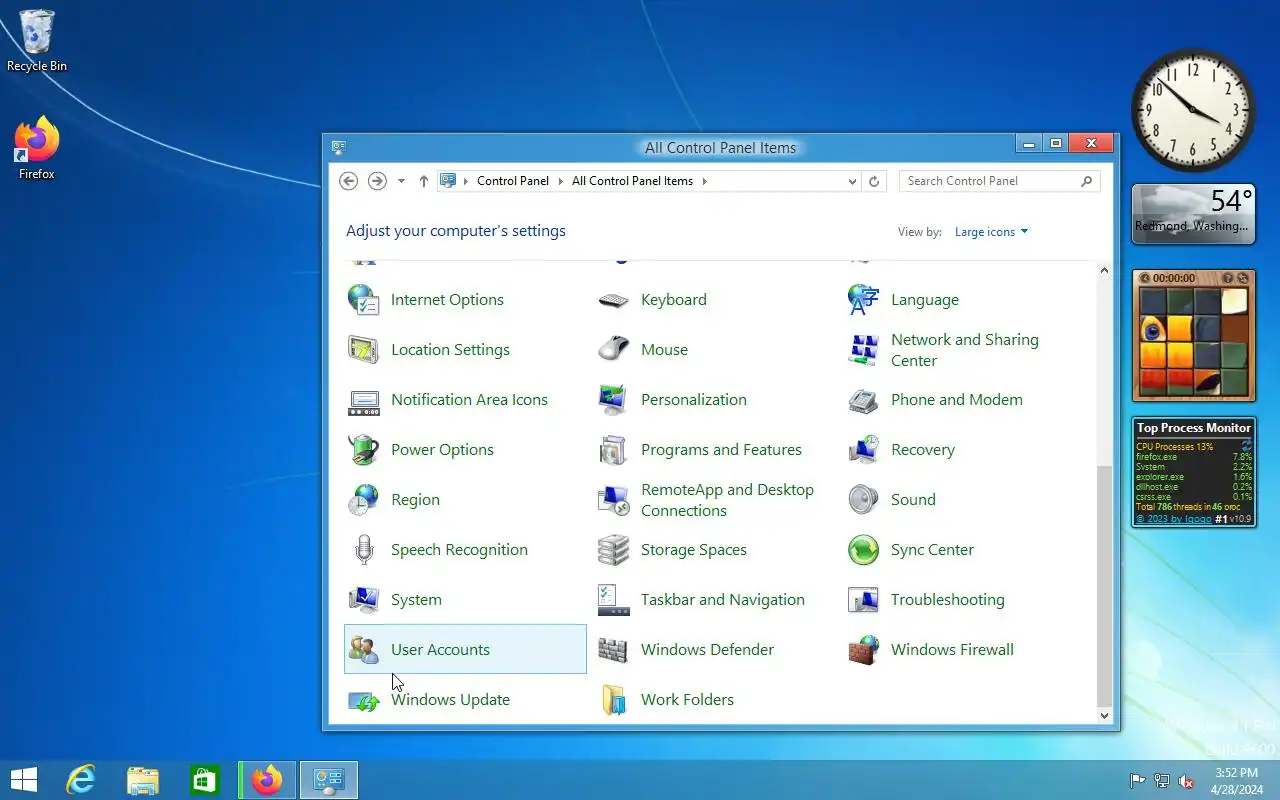Click the muted volume tray icon
Screen dimensions: 1280x800
(x=1186, y=781)
